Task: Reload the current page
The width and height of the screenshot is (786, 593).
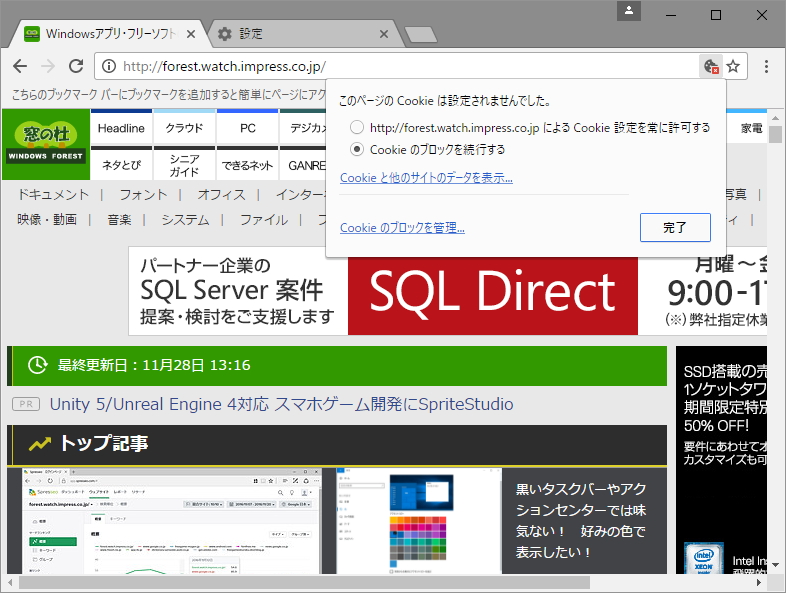Action: point(76,66)
